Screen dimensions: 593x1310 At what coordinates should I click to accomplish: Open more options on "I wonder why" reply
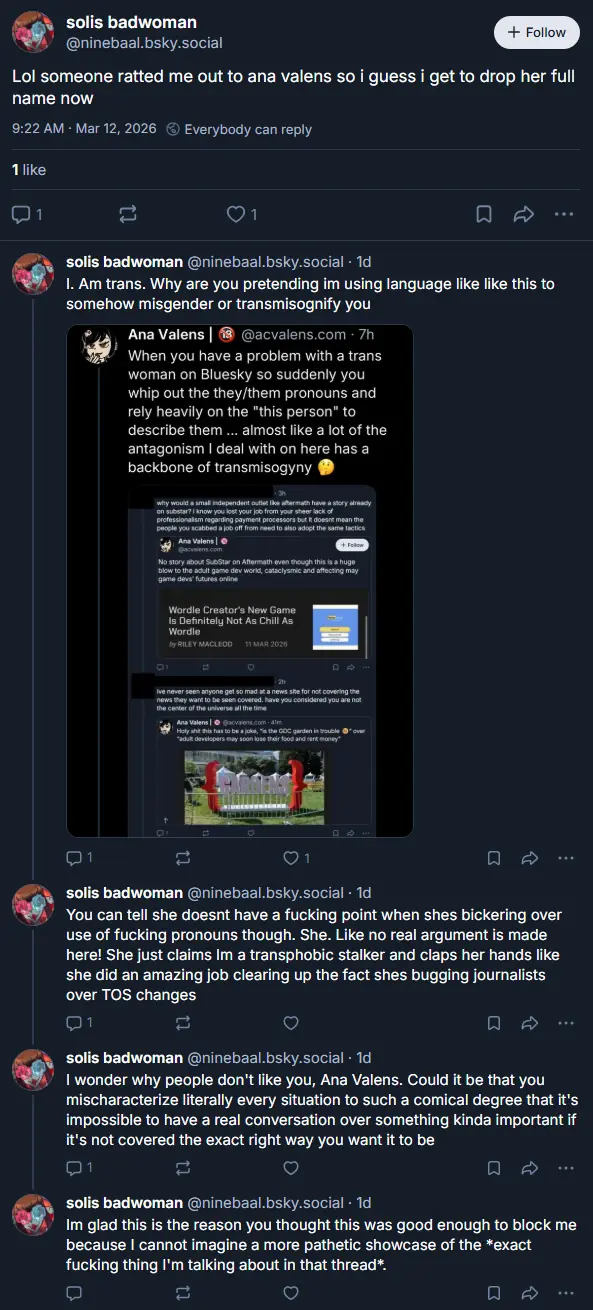click(x=566, y=1168)
